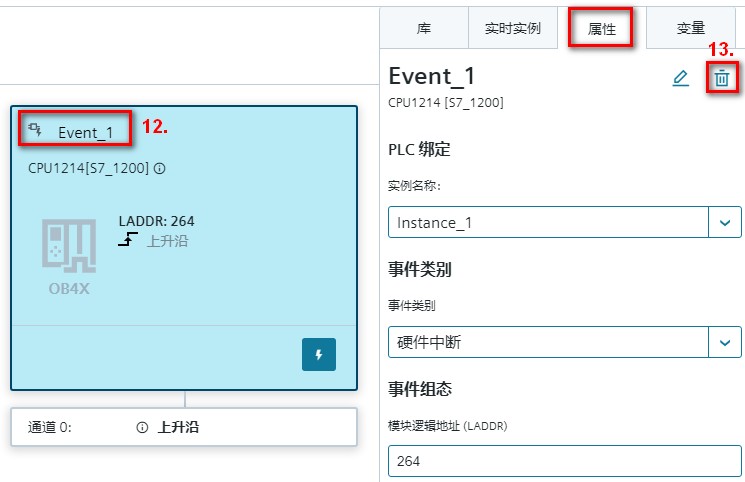Click the LADDR input field showing 264
This screenshot has height=482, width=745.
pos(565,462)
